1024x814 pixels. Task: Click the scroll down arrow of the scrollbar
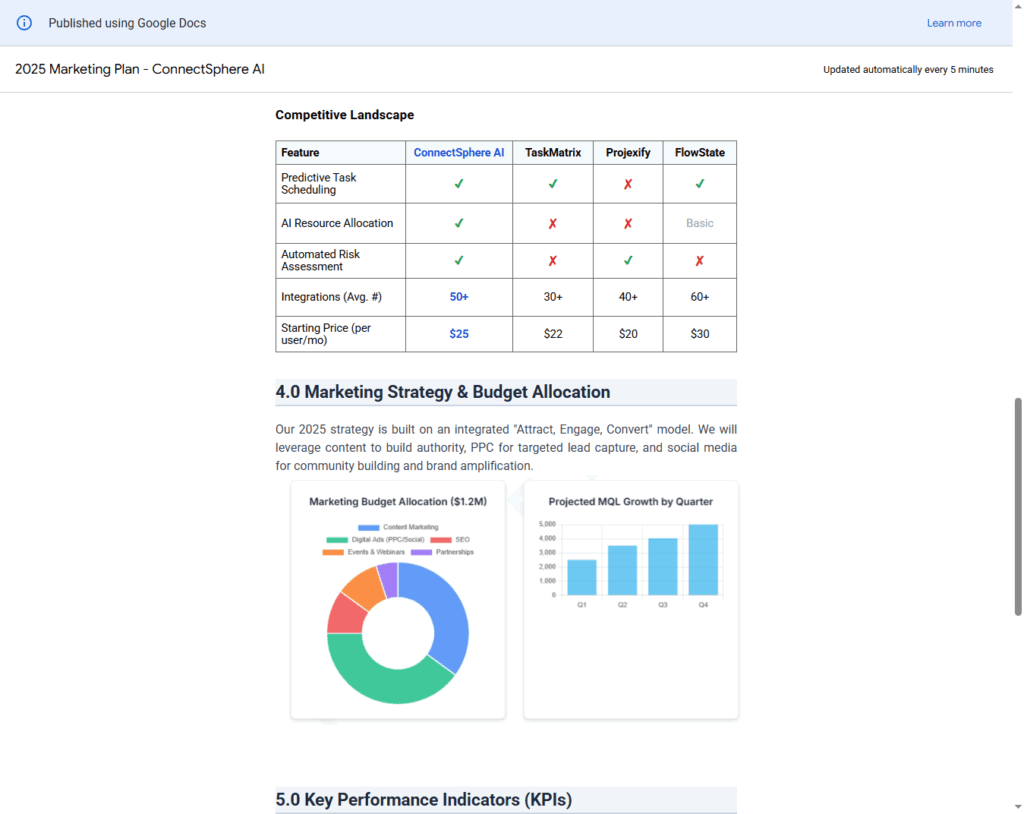click(x=1017, y=807)
